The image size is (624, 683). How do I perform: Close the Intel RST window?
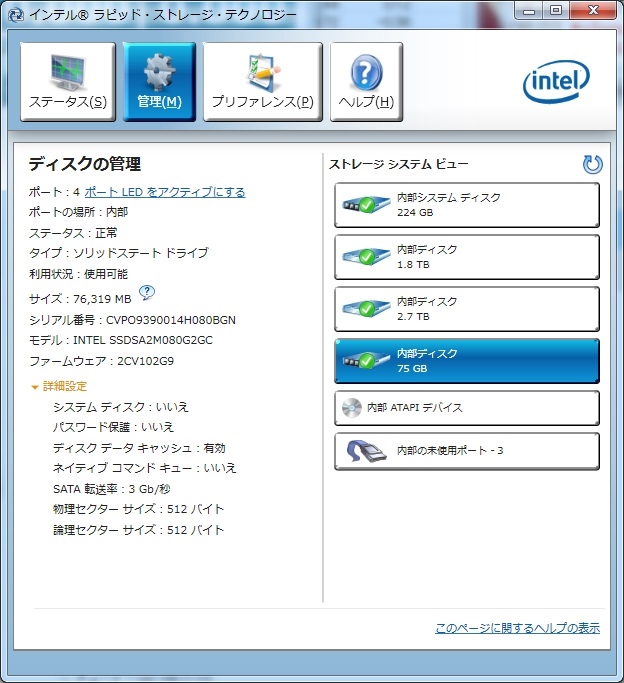(x=593, y=10)
